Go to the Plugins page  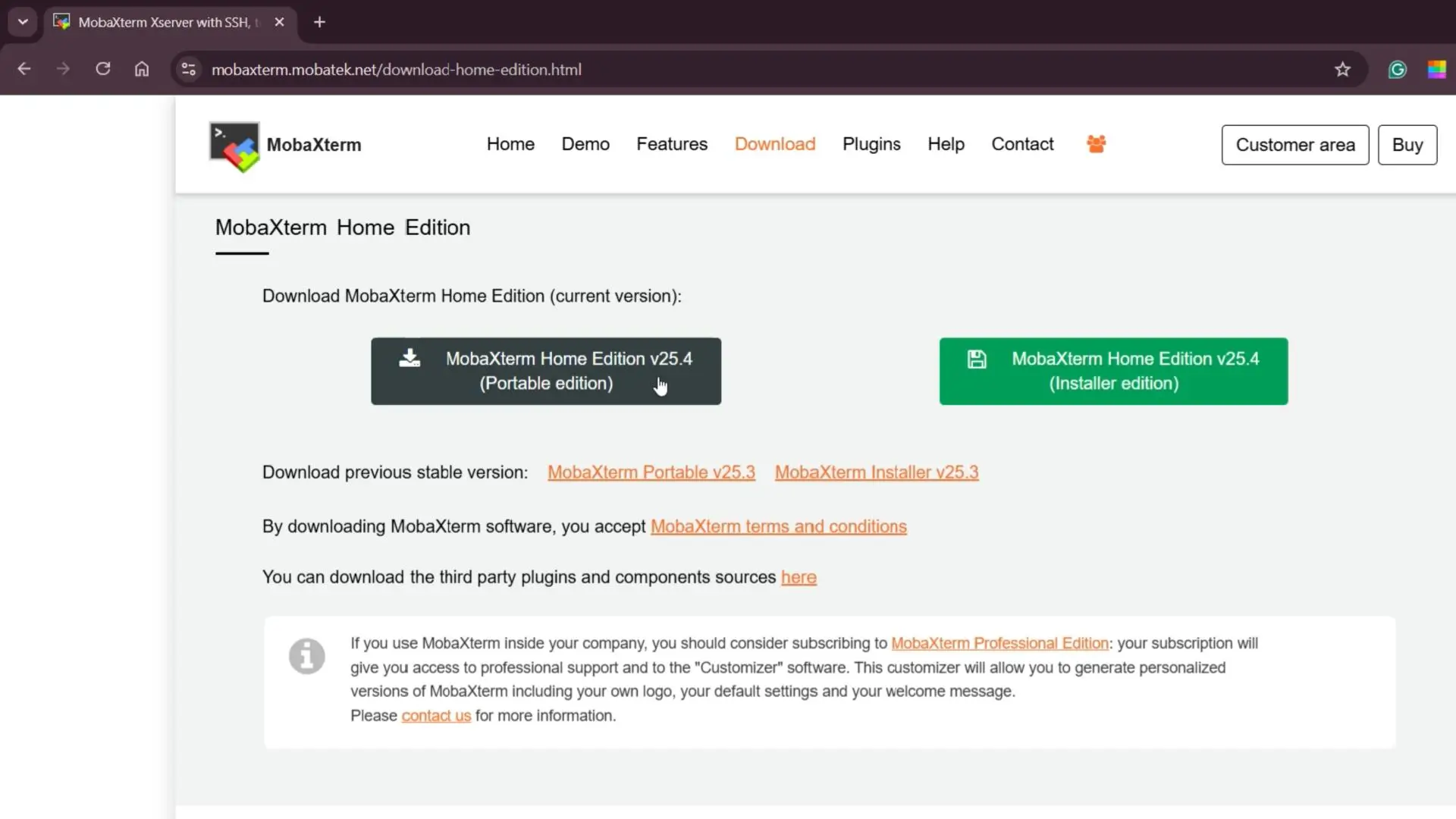[871, 144]
